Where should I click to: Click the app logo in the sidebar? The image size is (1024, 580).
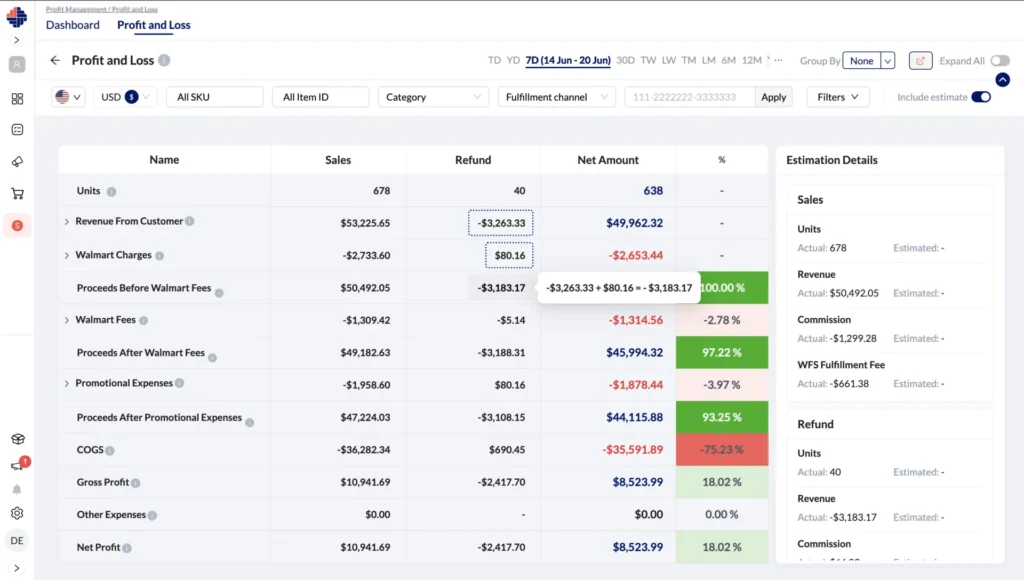pos(17,16)
